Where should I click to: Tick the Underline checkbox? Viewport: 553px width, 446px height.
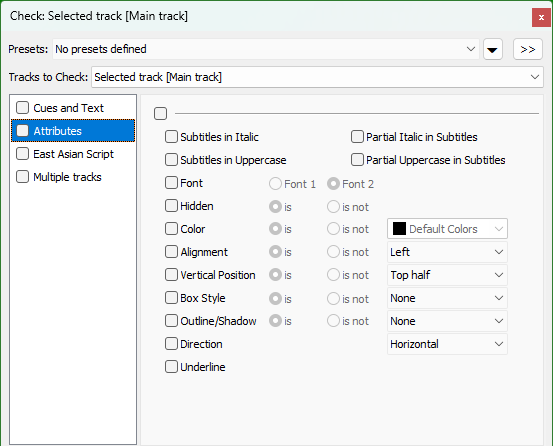tap(171, 367)
